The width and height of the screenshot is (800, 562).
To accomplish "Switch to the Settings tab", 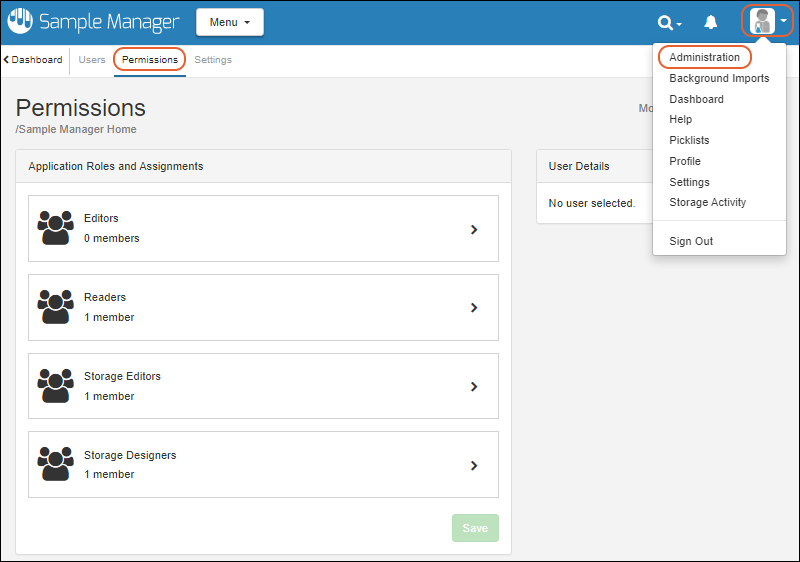I will coord(213,60).
